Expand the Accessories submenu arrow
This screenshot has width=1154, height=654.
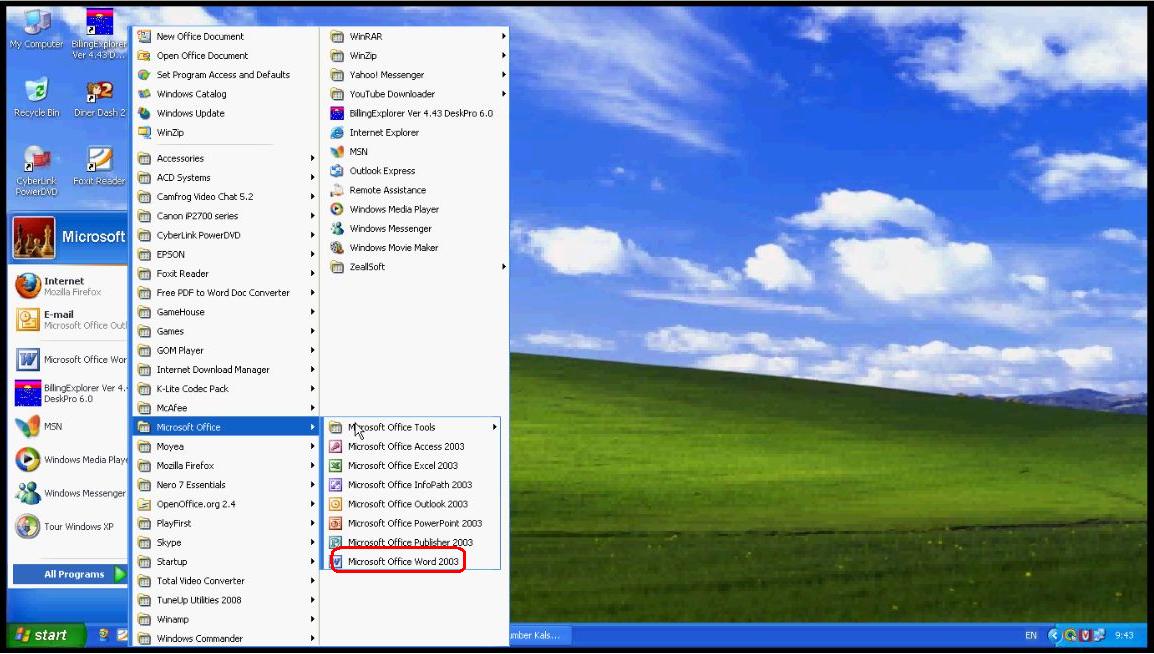pyautogui.click(x=312, y=158)
